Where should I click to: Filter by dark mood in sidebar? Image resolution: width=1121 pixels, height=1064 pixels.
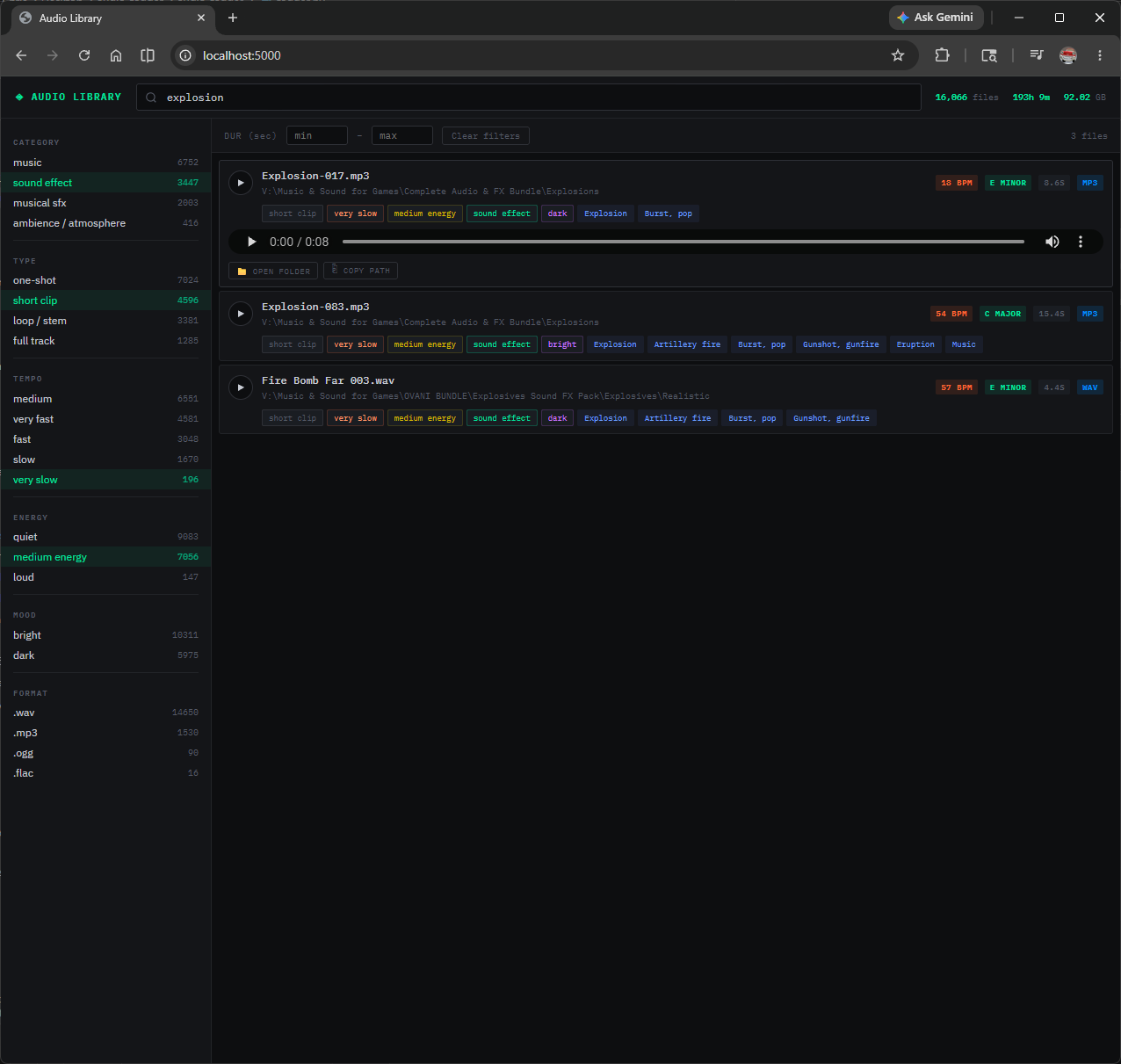click(105, 655)
